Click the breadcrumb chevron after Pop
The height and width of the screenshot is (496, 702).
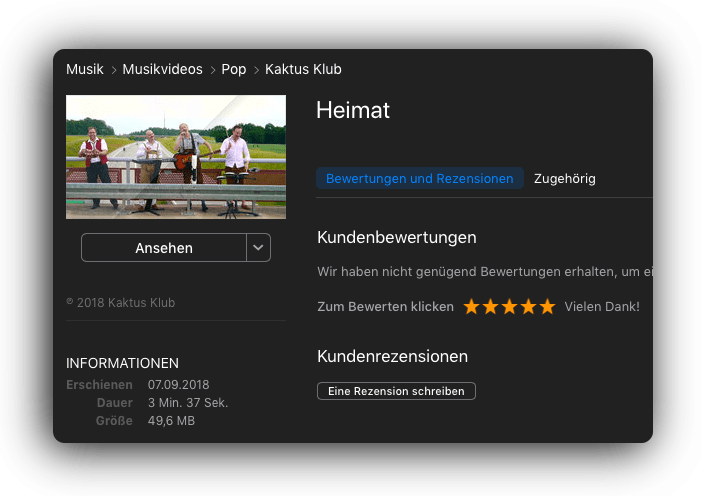256,70
